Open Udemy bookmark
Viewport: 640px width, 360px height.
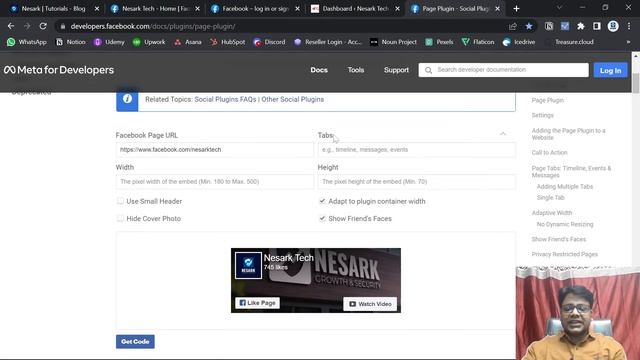[x=109, y=42]
